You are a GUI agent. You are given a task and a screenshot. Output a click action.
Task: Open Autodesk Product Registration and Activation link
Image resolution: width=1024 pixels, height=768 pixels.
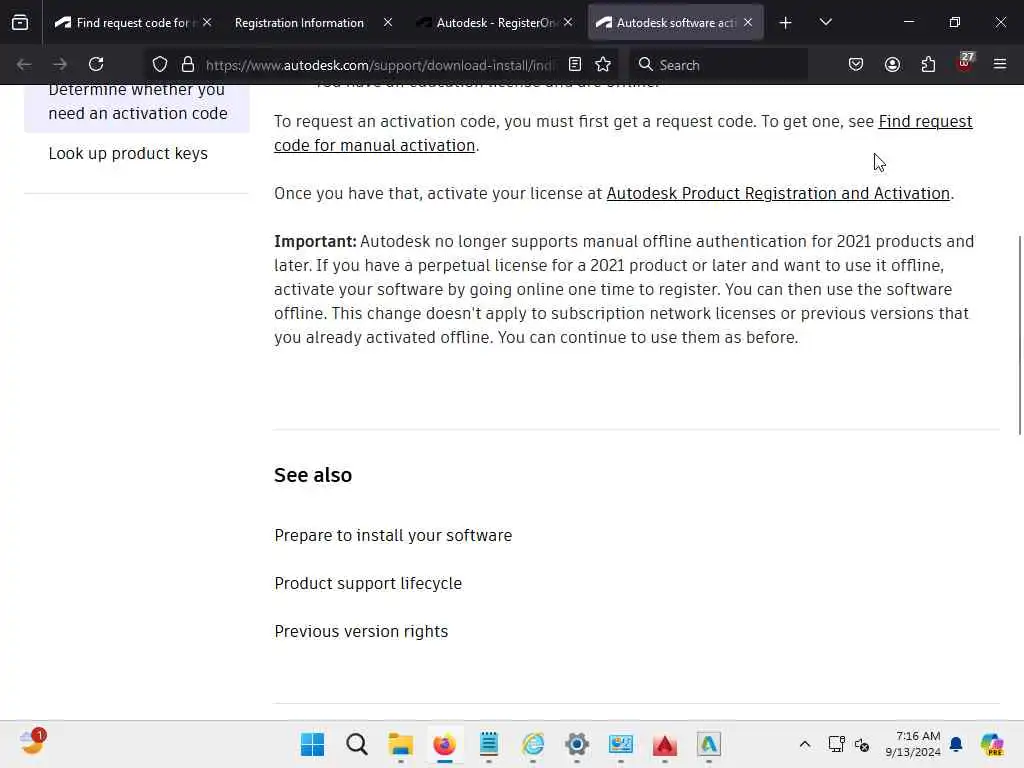pyautogui.click(x=778, y=193)
